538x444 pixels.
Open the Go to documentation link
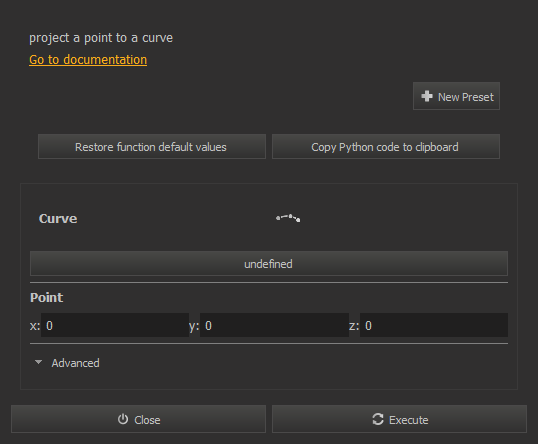(88, 60)
